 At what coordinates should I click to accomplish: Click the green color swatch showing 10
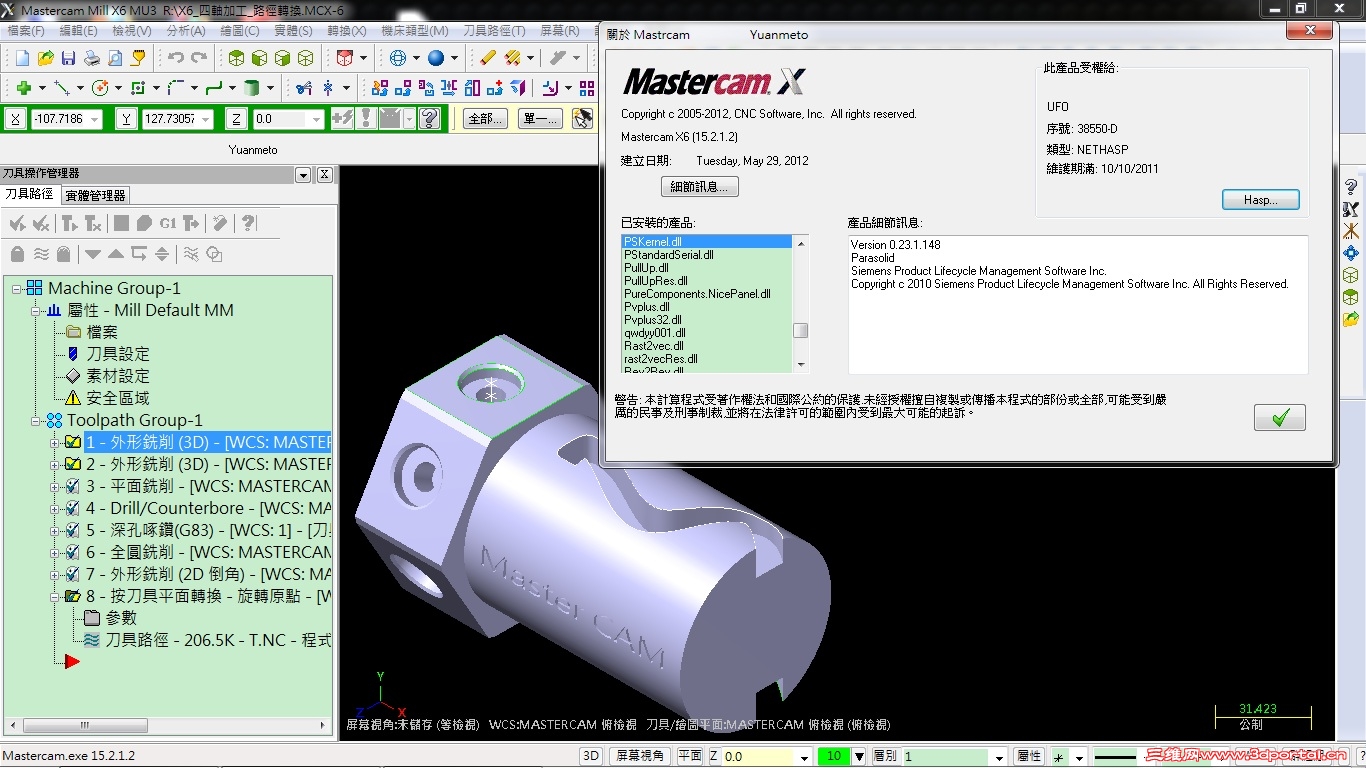(x=834, y=757)
